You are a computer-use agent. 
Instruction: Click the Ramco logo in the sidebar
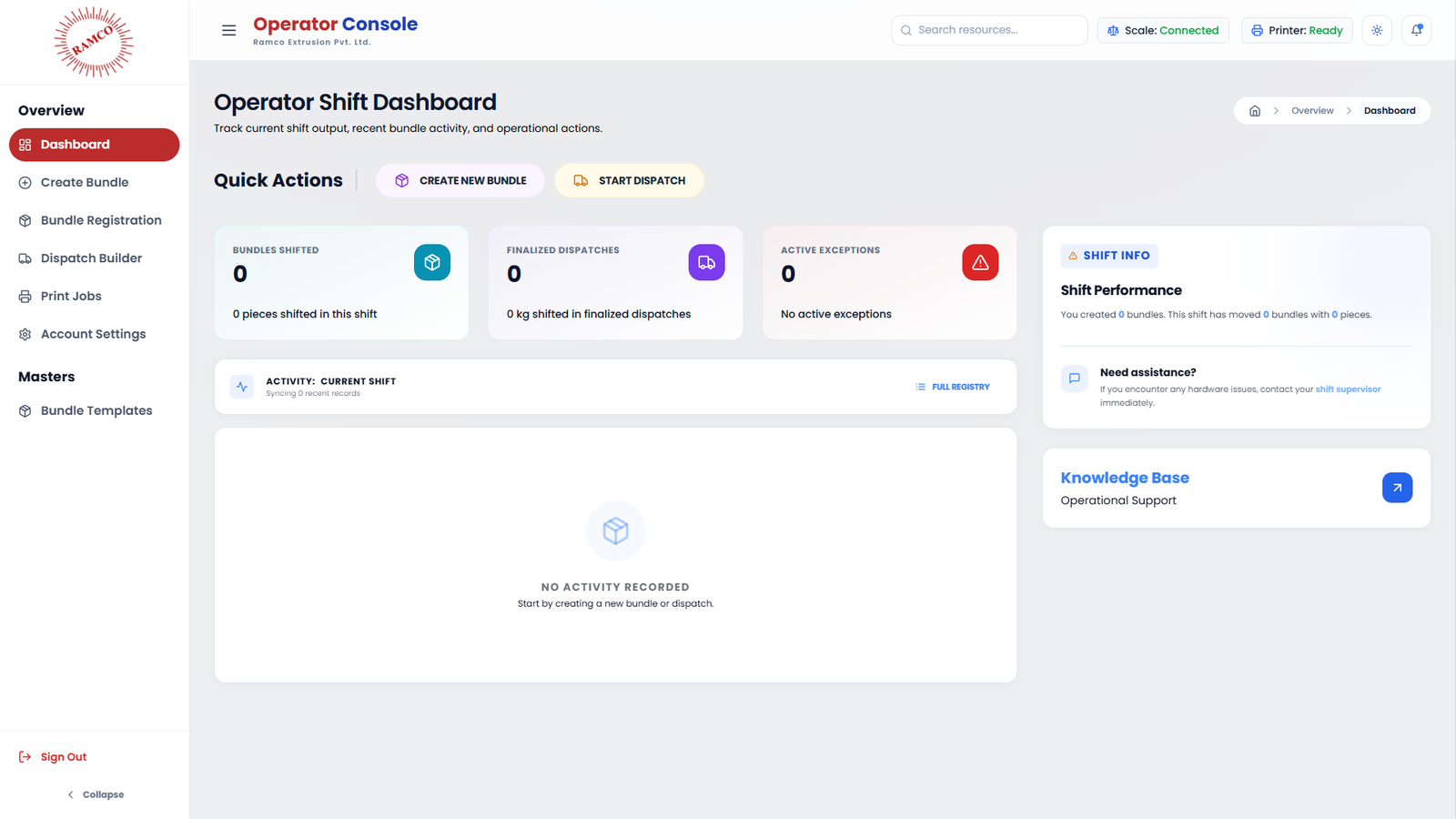pyautogui.click(x=94, y=42)
